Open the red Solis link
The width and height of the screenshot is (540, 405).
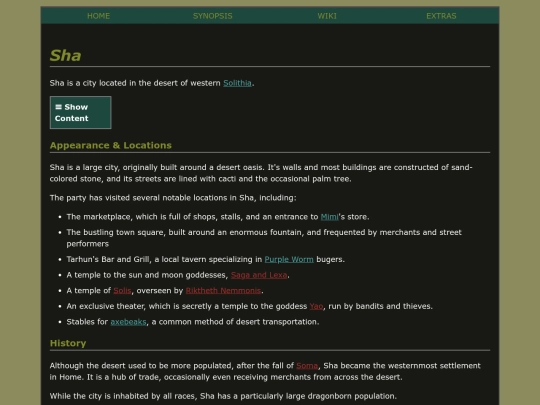[122, 290]
